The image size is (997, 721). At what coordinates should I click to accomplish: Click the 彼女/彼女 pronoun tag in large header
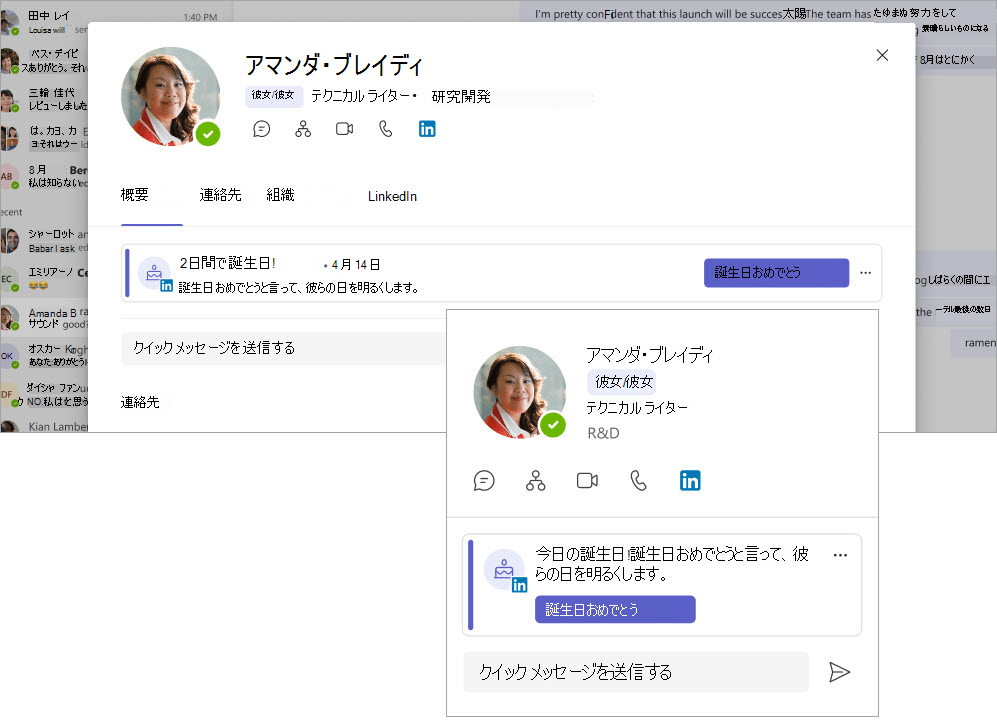click(x=273, y=95)
